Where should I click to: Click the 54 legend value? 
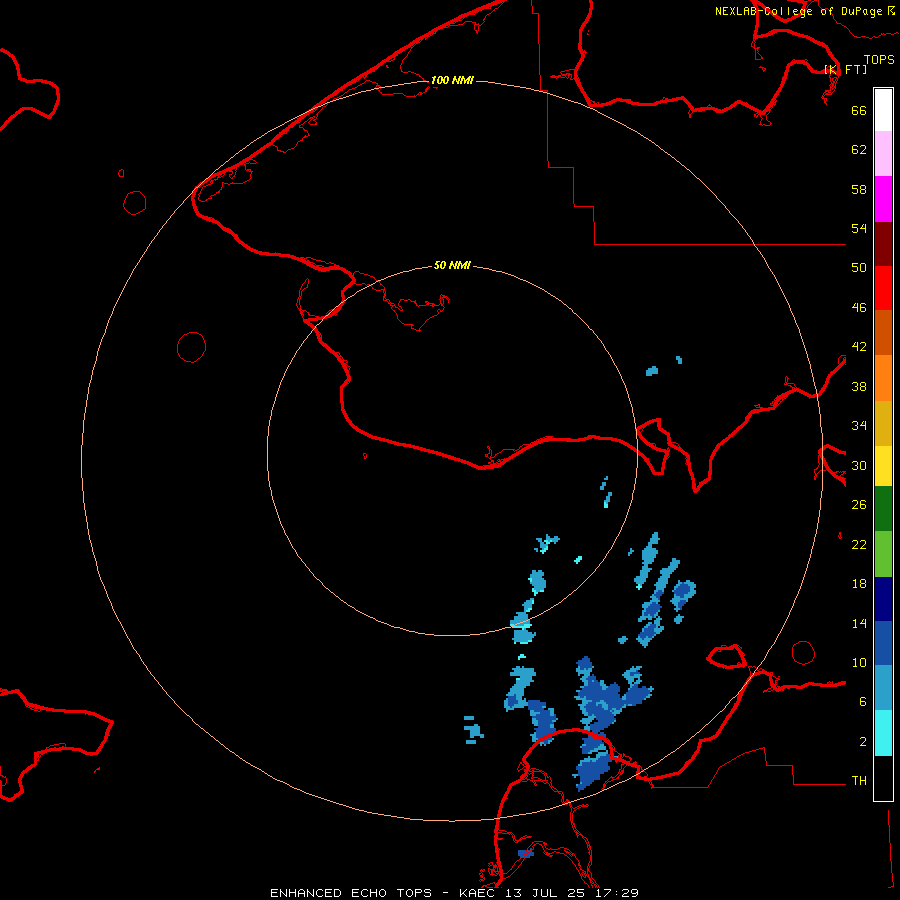click(x=859, y=228)
